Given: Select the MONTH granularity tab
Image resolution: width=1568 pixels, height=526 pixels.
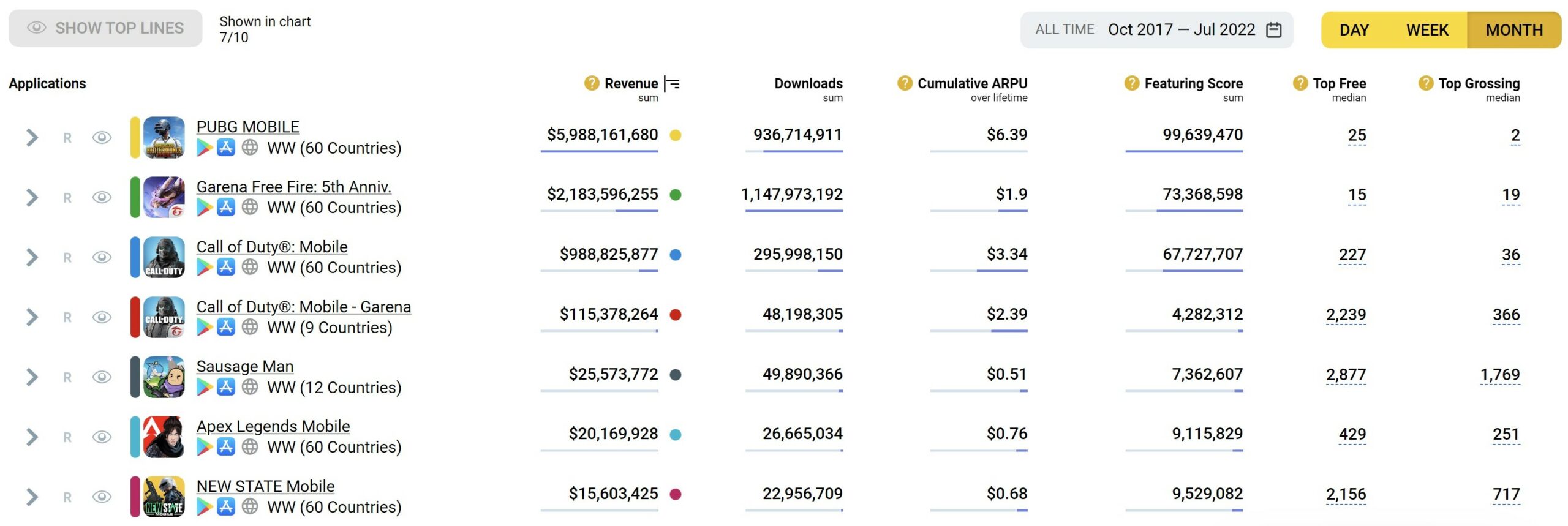Looking at the screenshot, I should click(x=1514, y=30).
